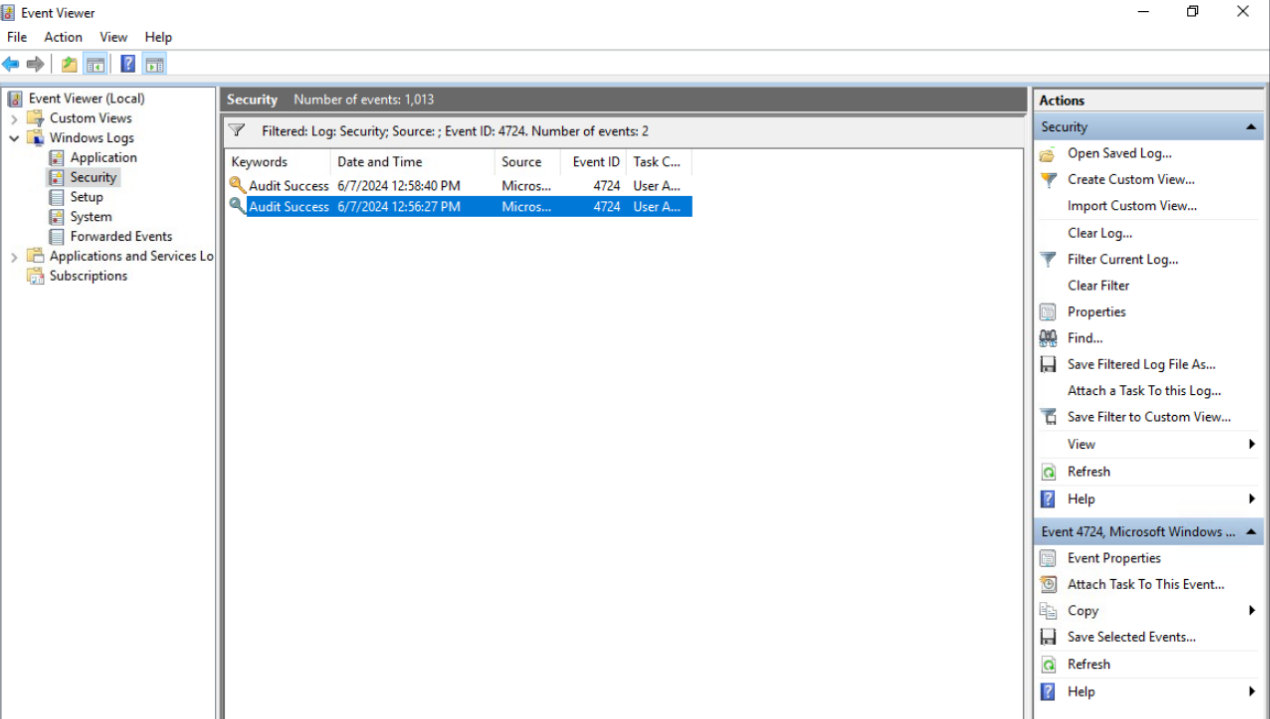Screen dimensions: 1270x719
Task: Expand Applications and Services Logs node
Action: tap(15, 257)
